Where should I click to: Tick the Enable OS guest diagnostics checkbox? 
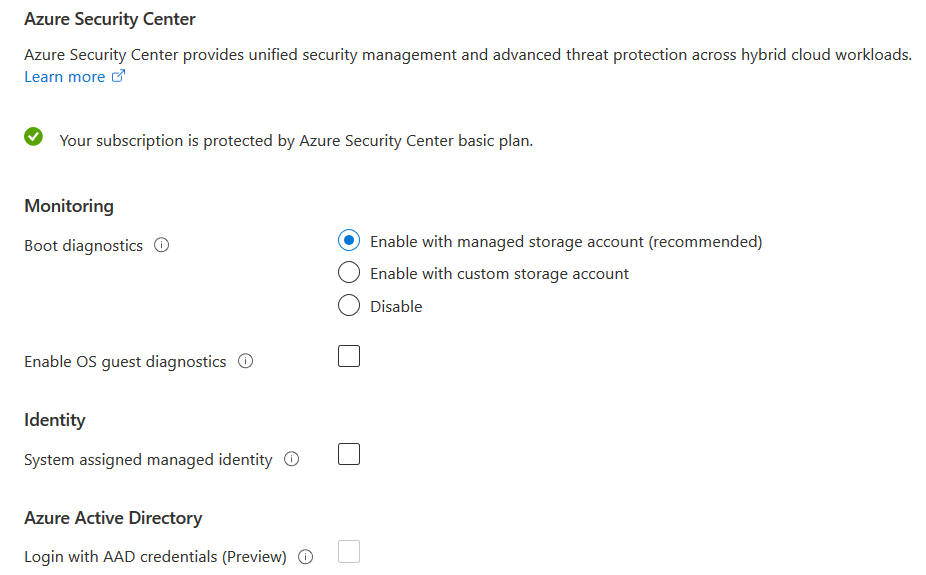pyautogui.click(x=349, y=356)
